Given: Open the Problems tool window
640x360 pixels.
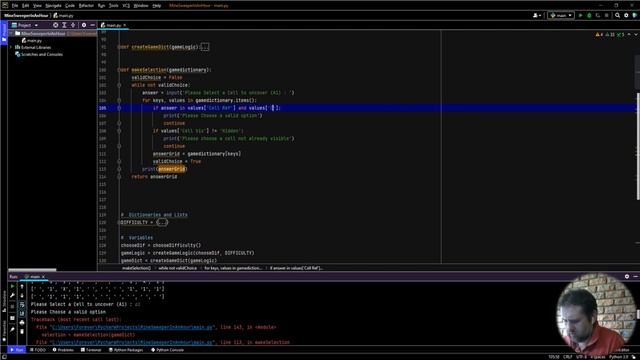Looking at the screenshot, I should tap(63, 350).
